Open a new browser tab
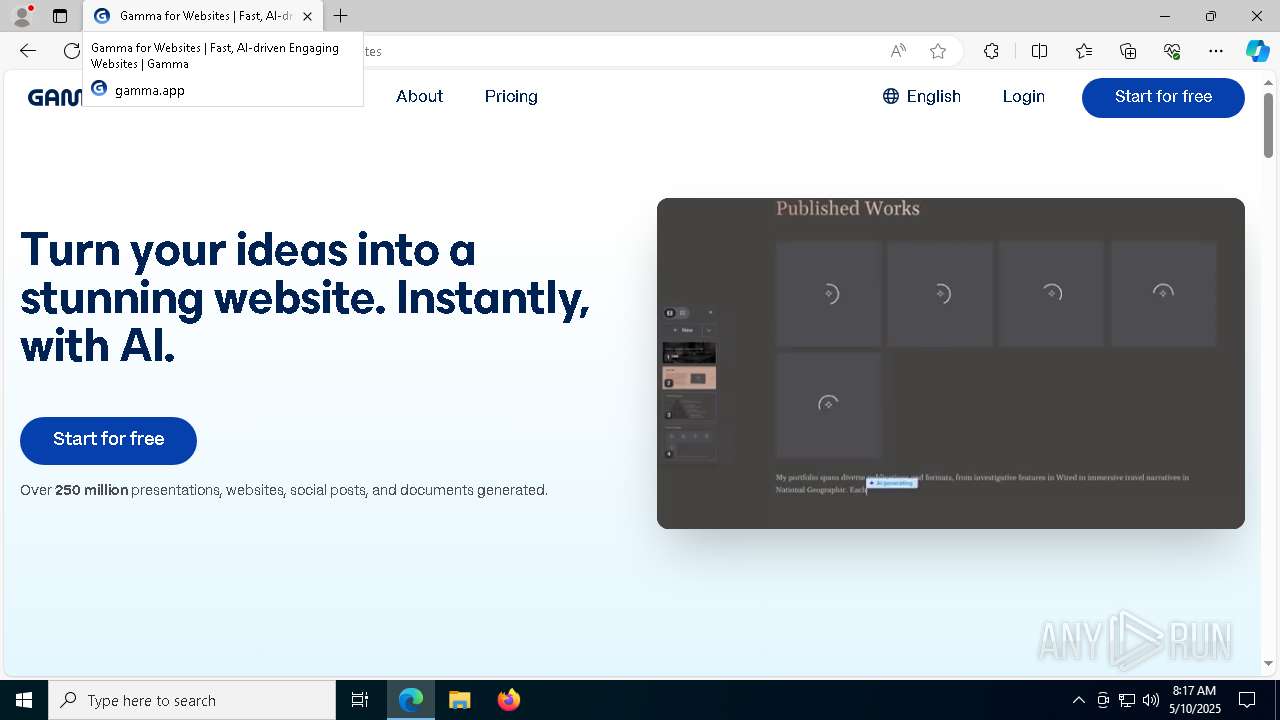 click(341, 16)
